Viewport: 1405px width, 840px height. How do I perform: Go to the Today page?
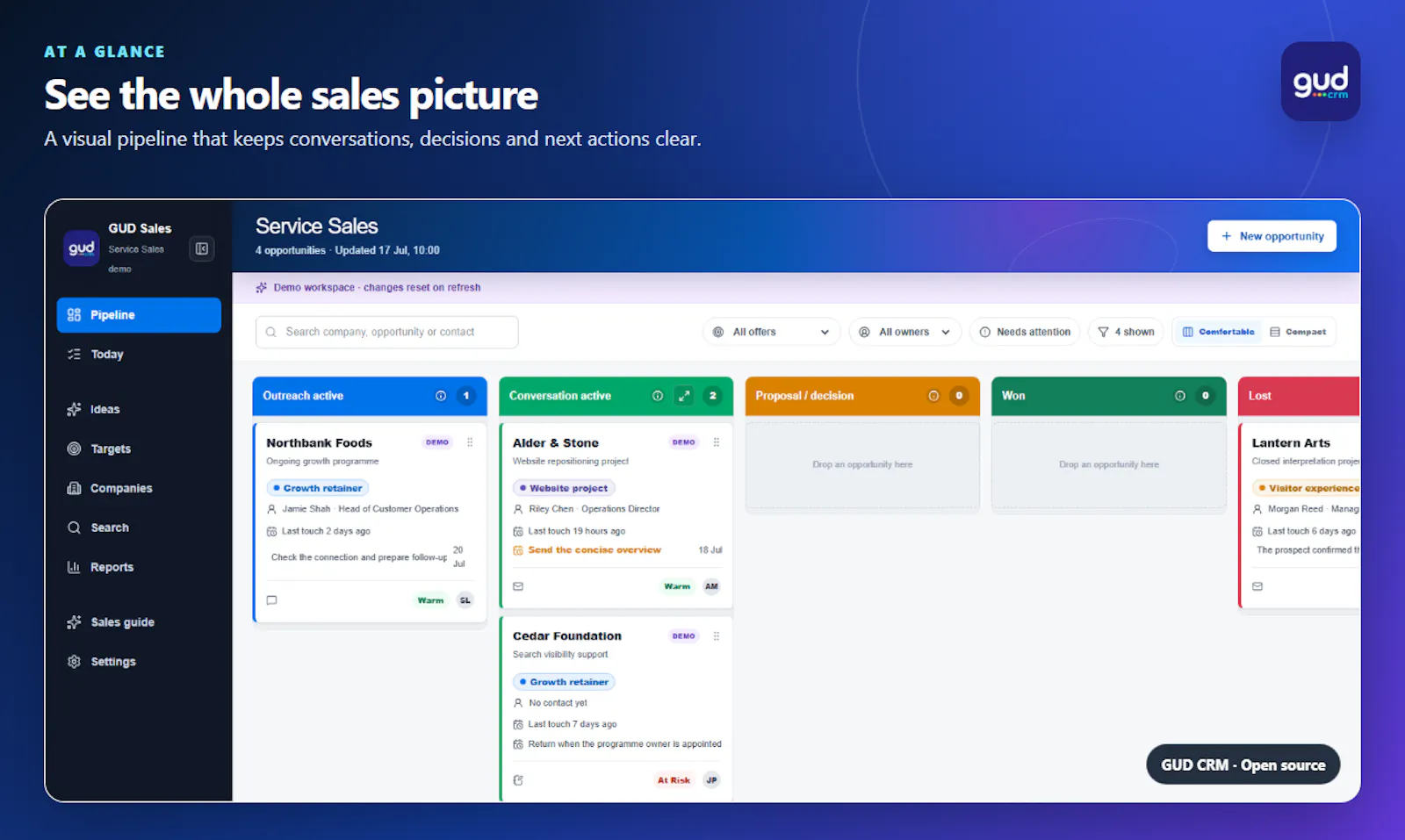coord(139,355)
